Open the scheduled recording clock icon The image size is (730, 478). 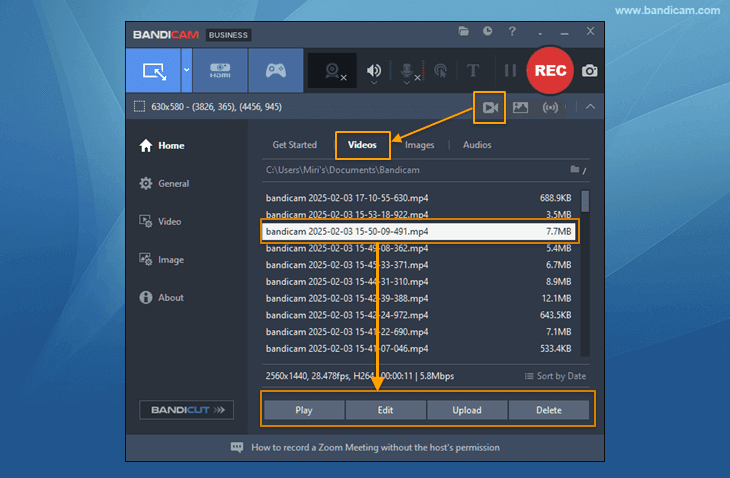coord(487,31)
